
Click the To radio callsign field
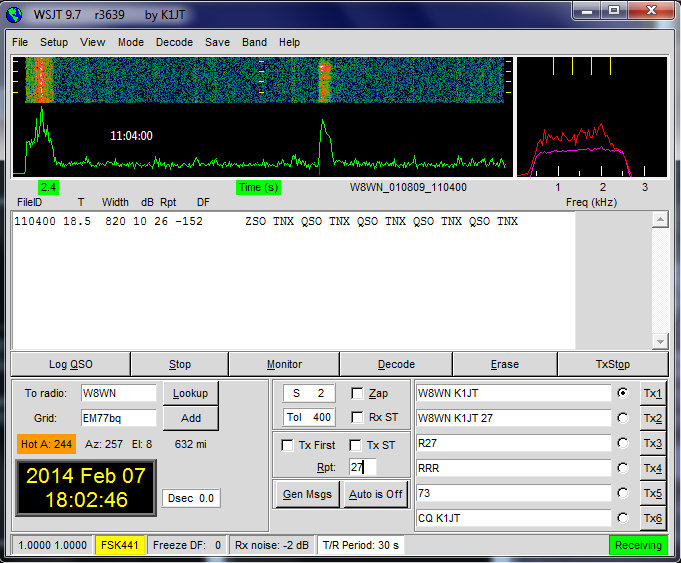click(119, 393)
